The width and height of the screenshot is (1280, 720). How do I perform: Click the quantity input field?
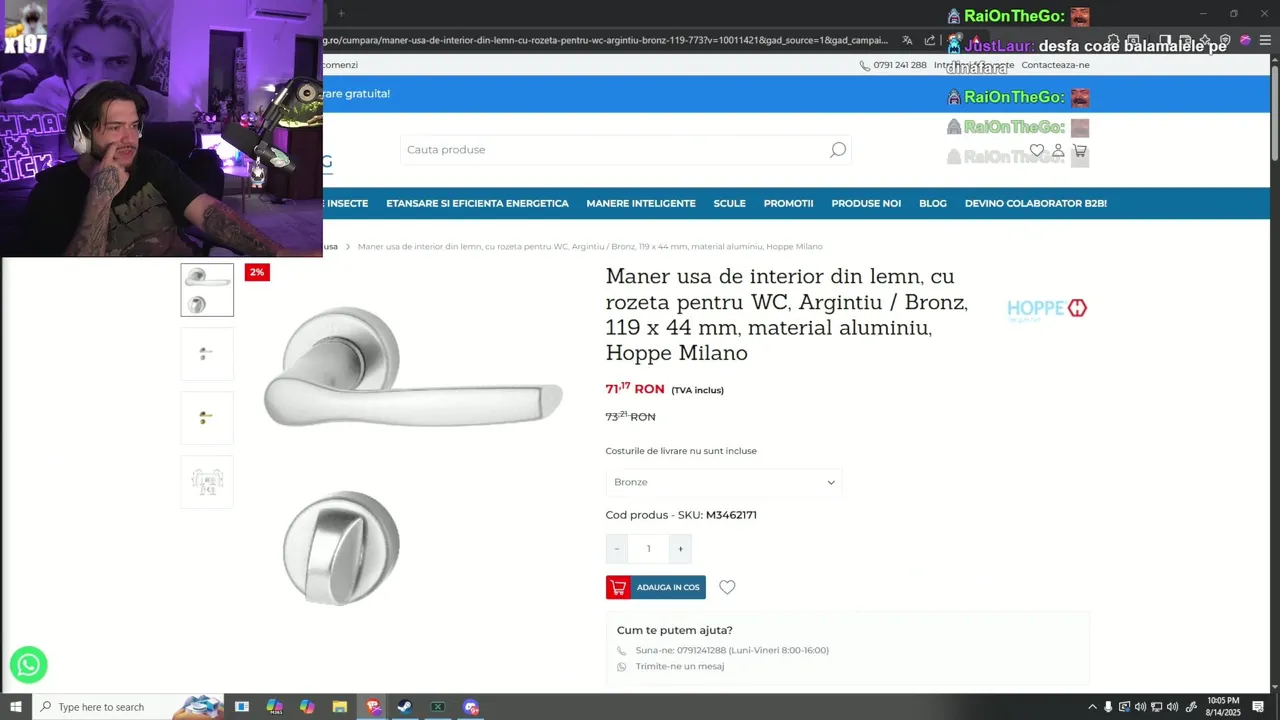(648, 548)
